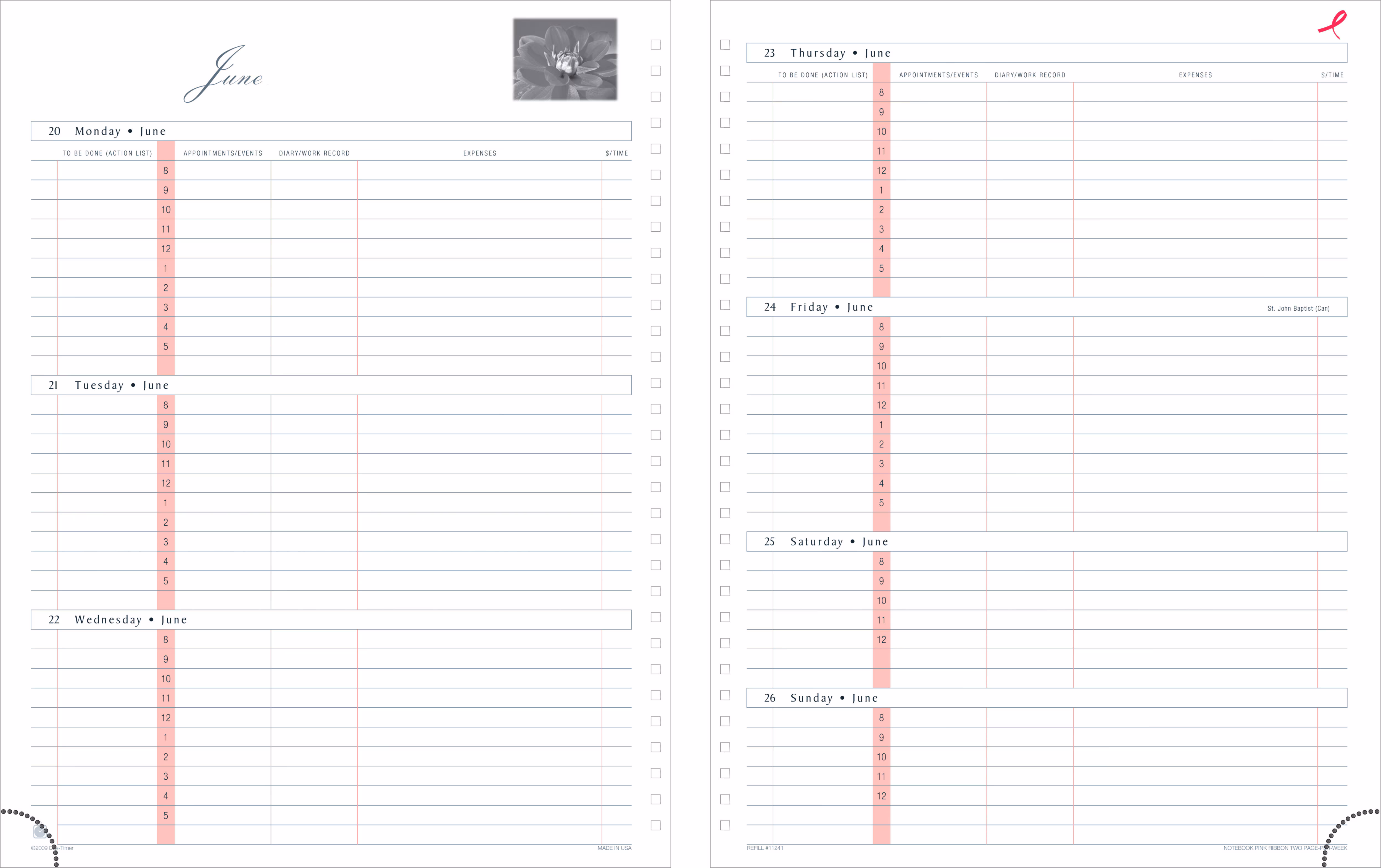Screen dimensions: 1381x868
Task: Tick the checkbox left of 26 Sunday header
Action: tap(725, 695)
